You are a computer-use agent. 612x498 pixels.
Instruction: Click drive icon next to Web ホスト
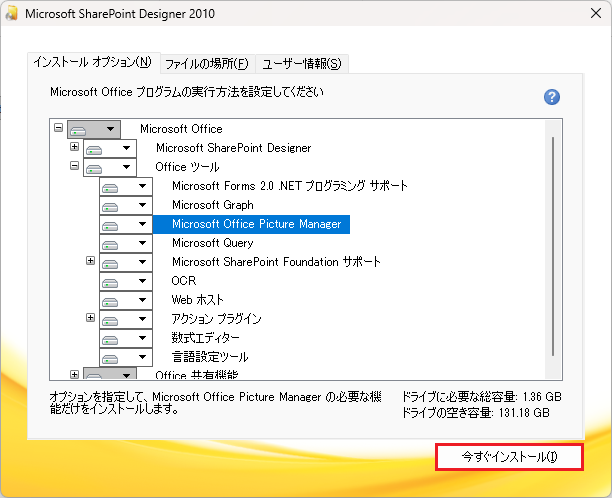tap(112, 300)
